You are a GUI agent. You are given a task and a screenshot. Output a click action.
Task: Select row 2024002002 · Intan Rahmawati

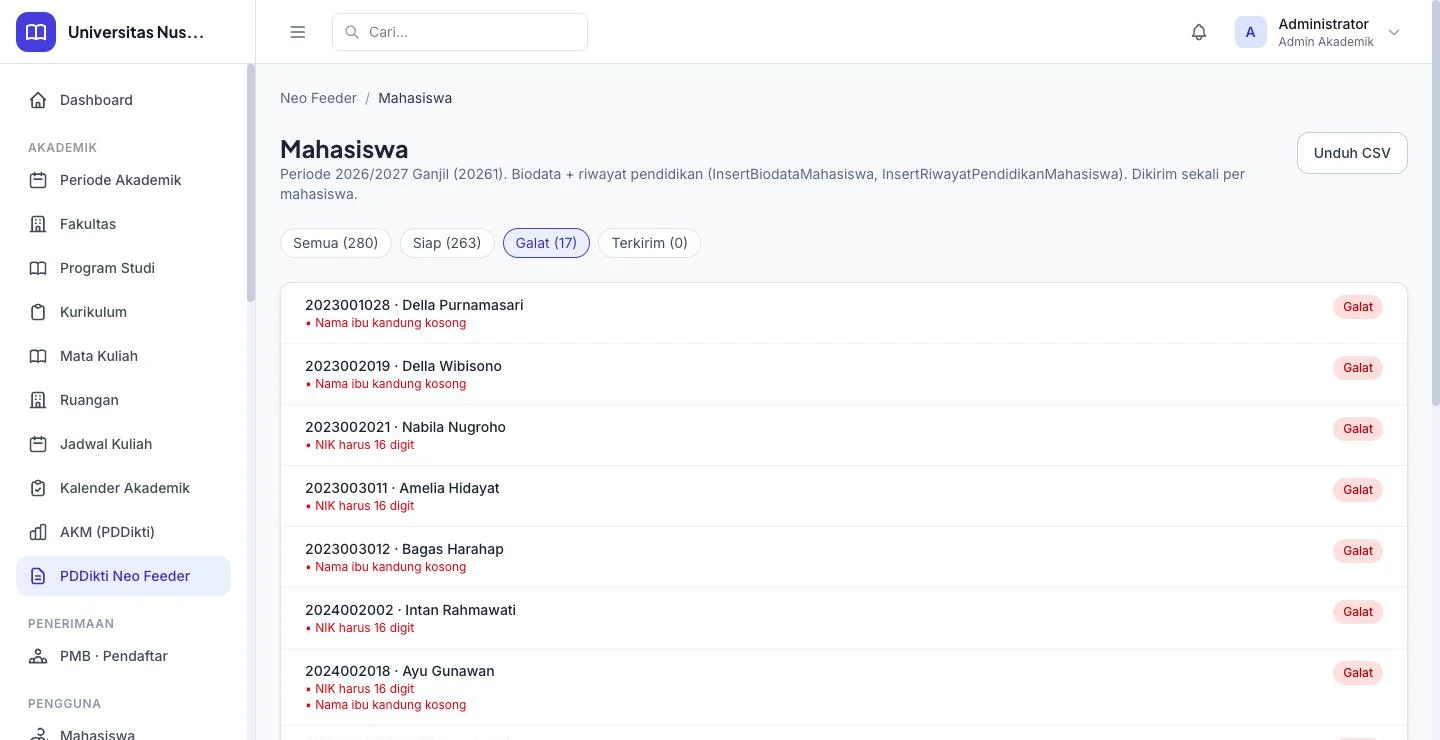[844, 618]
